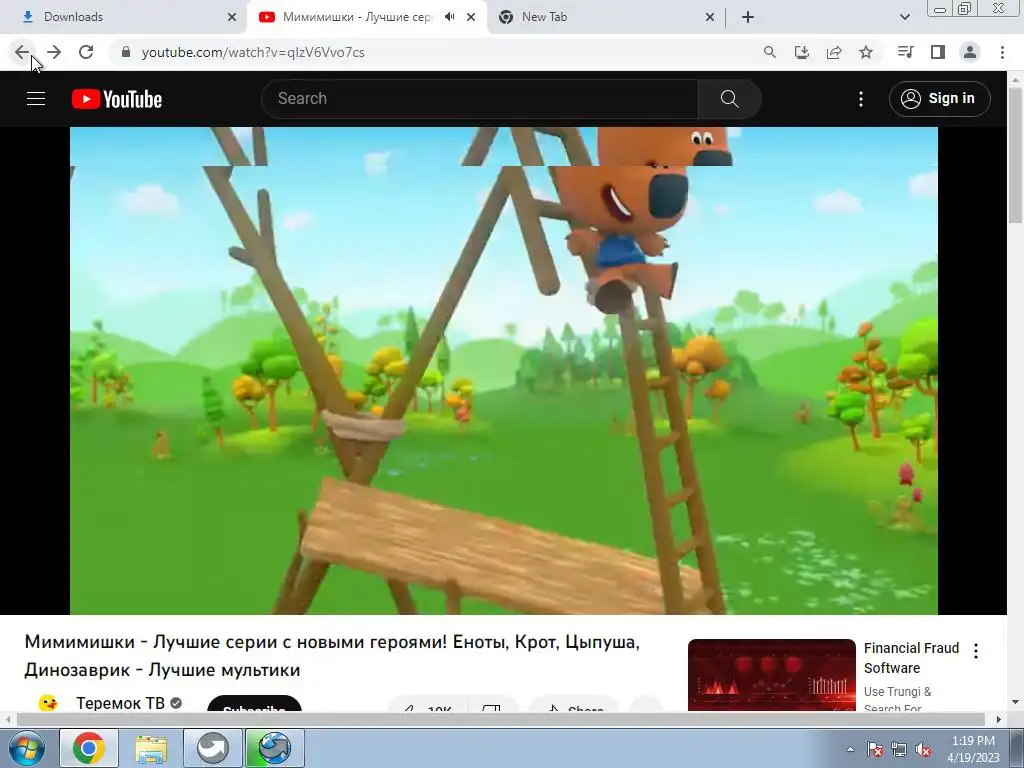Open Chrome from the taskbar
This screenshot has width=1024, height=768.
coord(89,748)
